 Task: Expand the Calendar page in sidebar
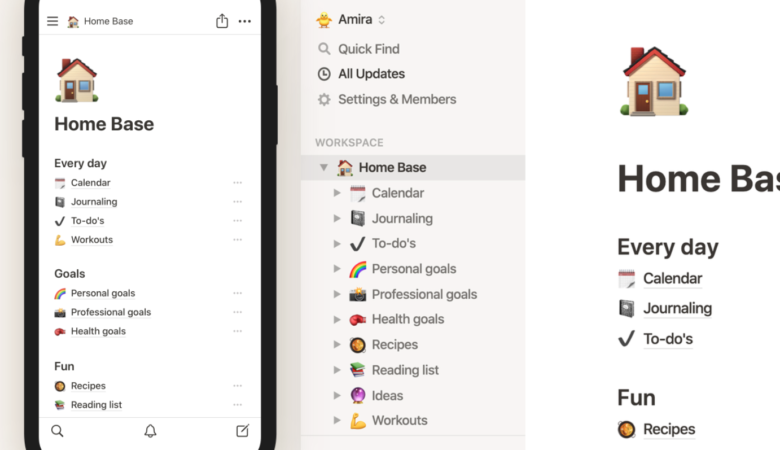337,193
